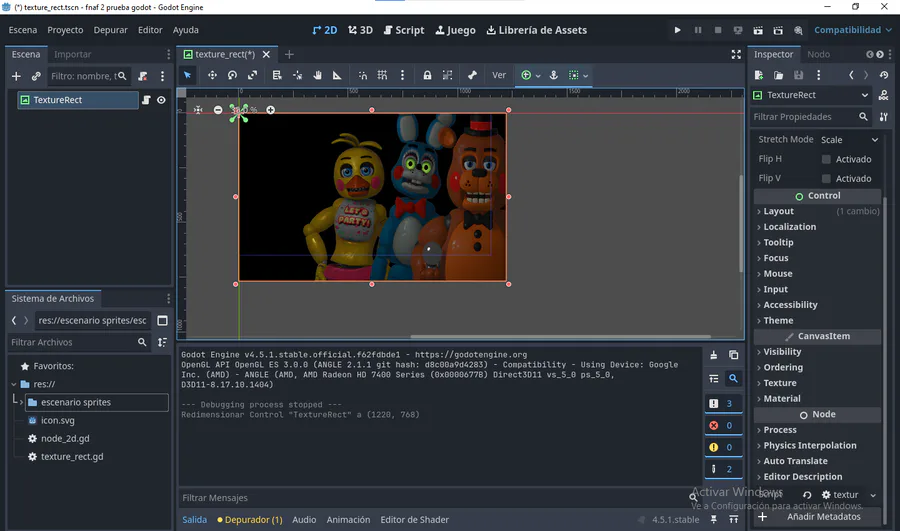Expand escenario sprites folder in file tree

[x=21, y=402]
